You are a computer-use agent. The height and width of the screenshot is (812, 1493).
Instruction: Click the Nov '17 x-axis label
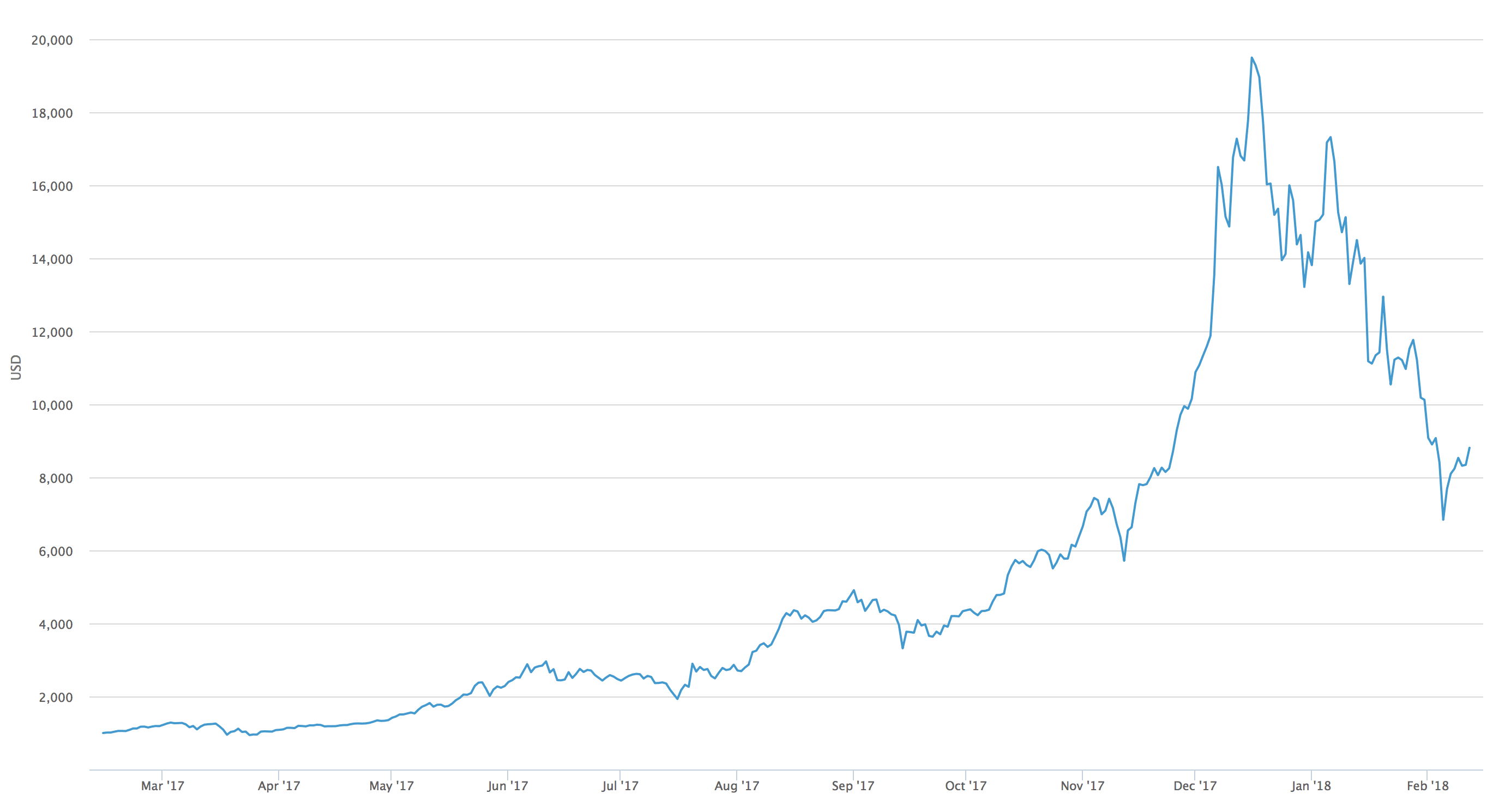(1082, 785)
